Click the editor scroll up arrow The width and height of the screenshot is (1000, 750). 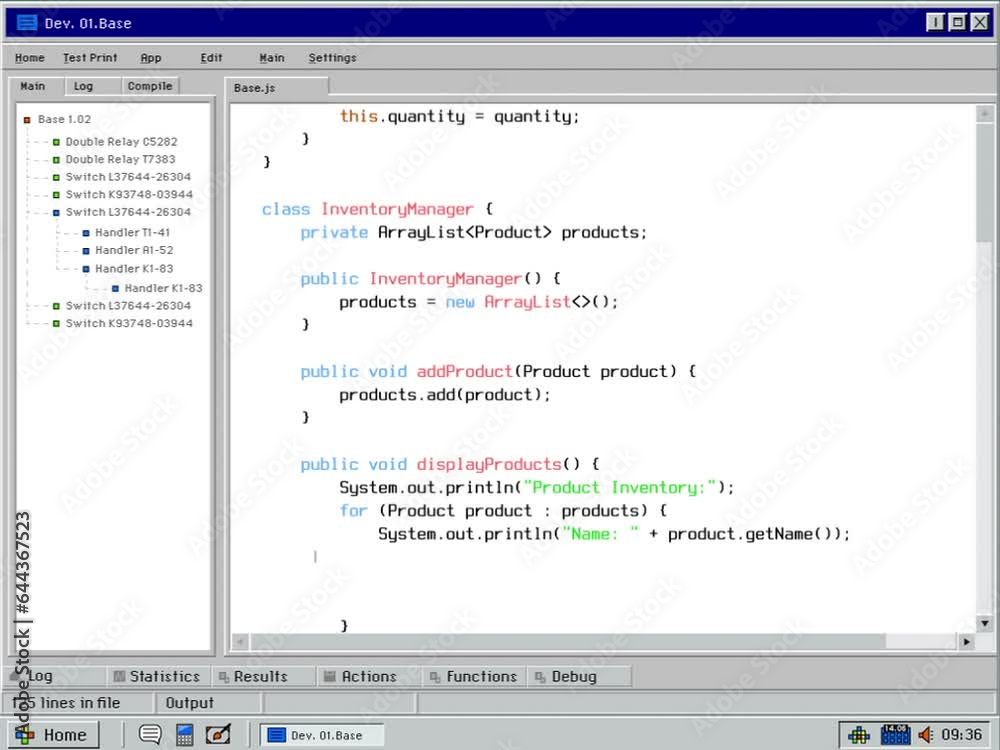(x=984, y=114)
